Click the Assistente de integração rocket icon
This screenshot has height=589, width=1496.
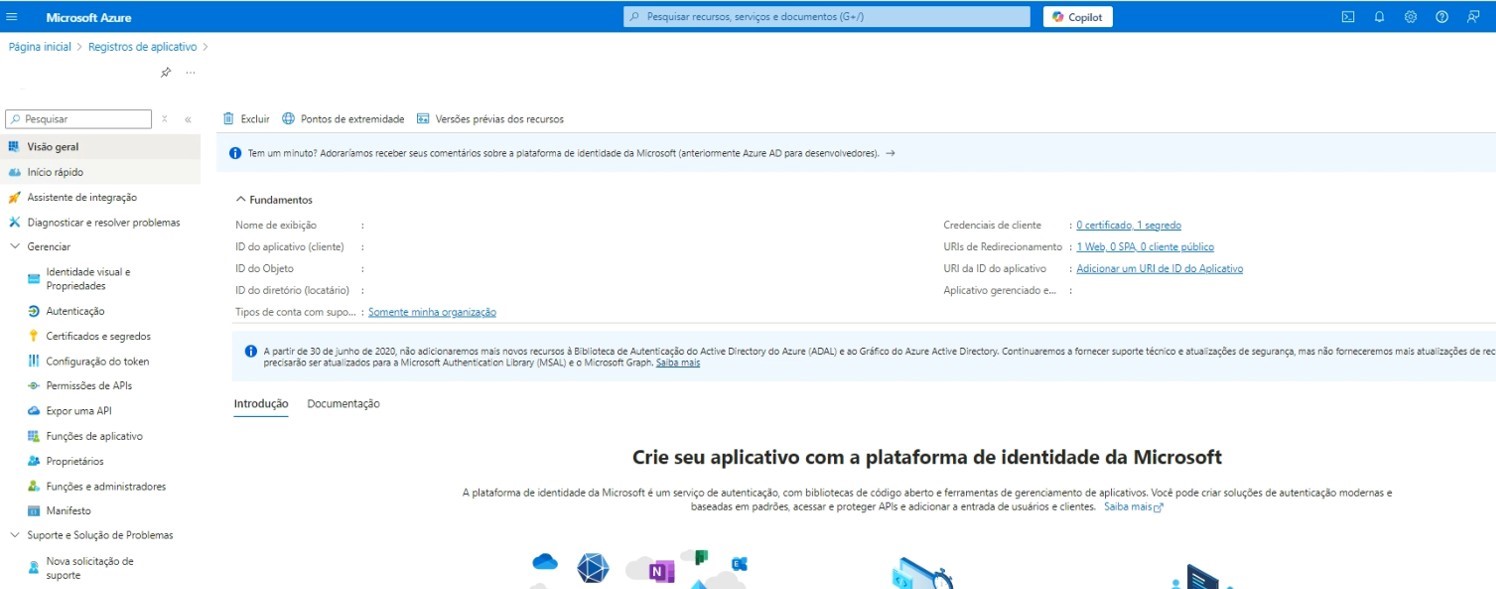tap(14, 197)
